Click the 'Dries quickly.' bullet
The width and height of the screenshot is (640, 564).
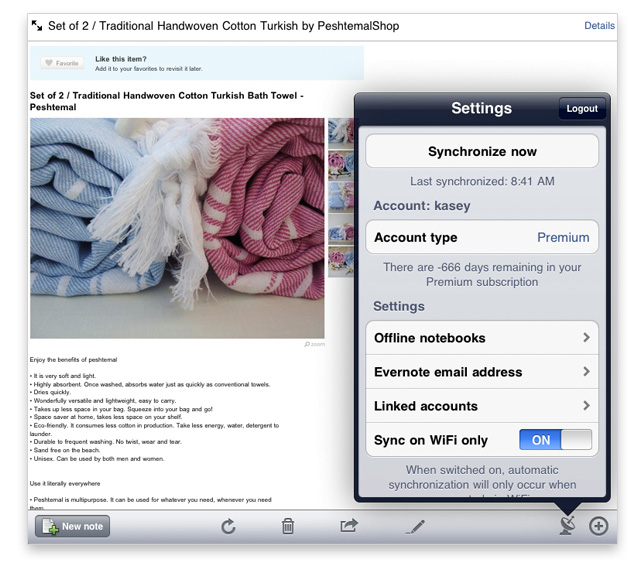click(x=50, y=392)
